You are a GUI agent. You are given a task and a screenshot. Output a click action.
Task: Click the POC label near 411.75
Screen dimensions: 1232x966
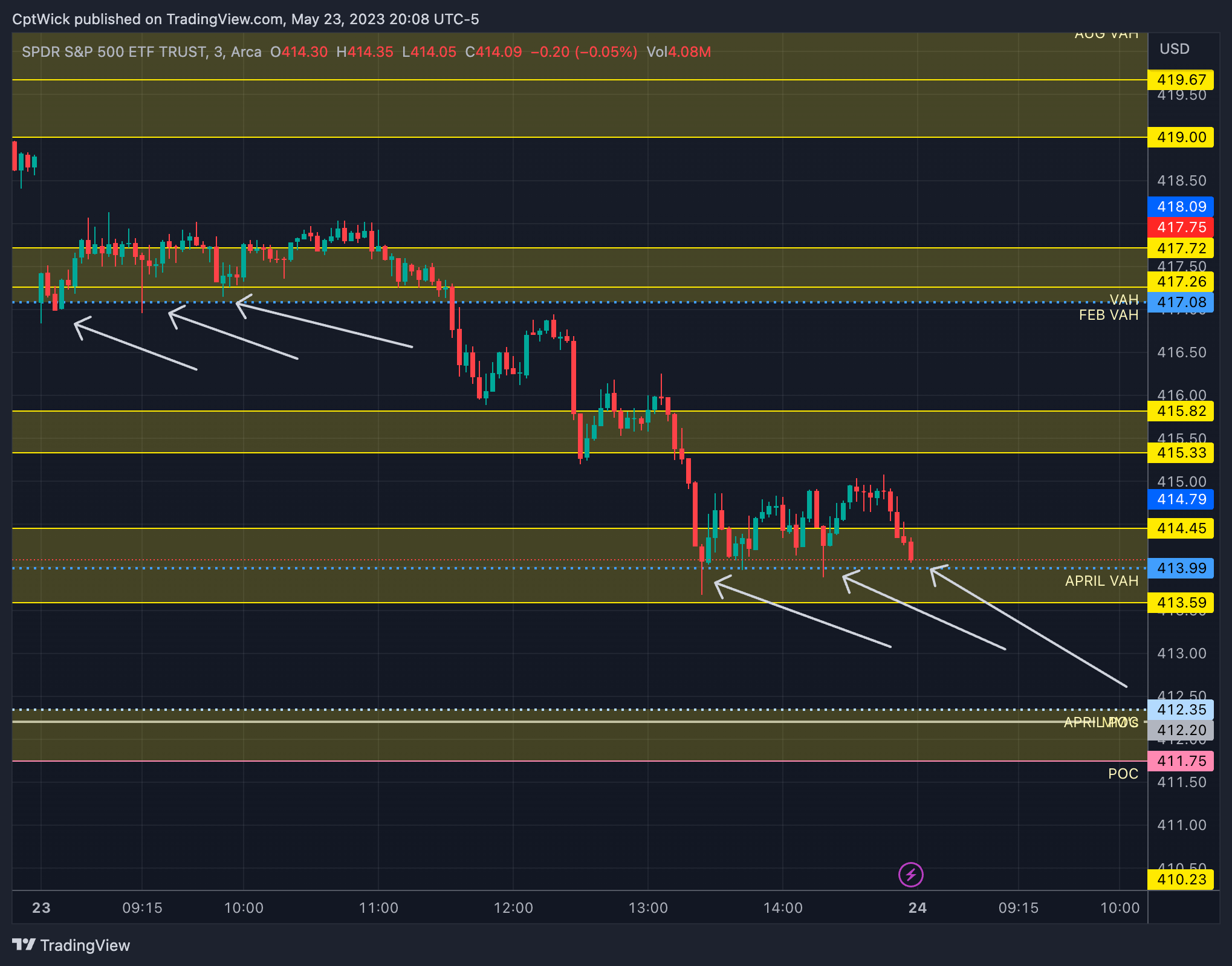1123,774
